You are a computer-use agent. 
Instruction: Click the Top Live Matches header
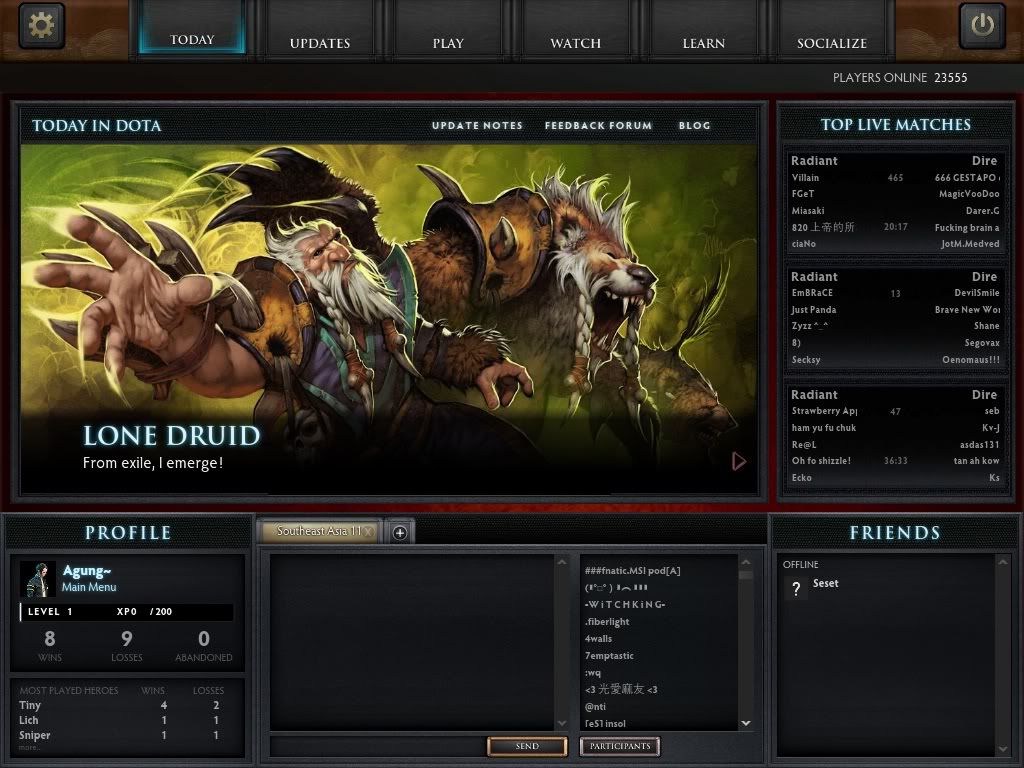(x=895, y=125)
